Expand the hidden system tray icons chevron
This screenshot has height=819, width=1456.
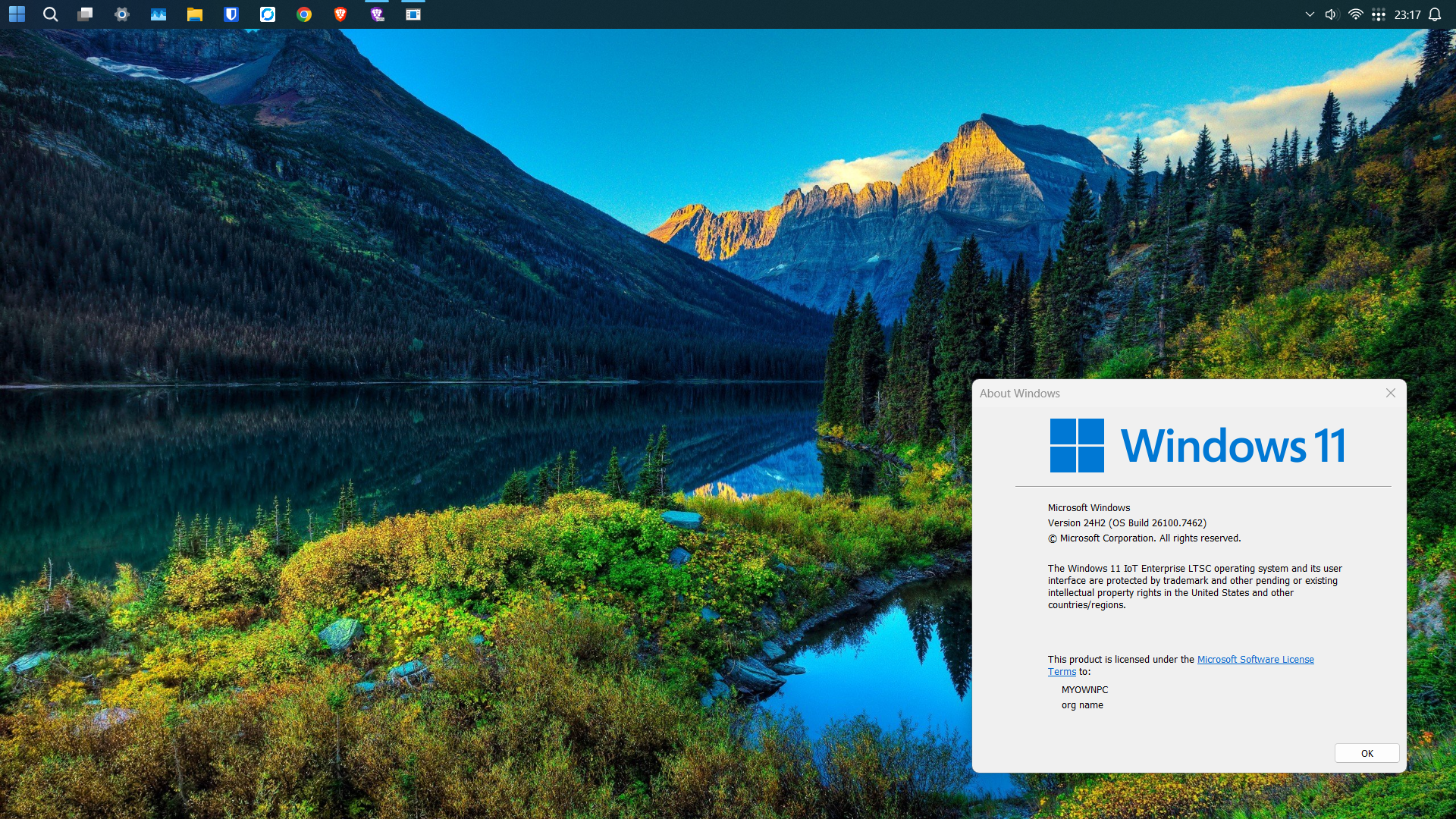pyautogui.click(x=1310, y=14)
